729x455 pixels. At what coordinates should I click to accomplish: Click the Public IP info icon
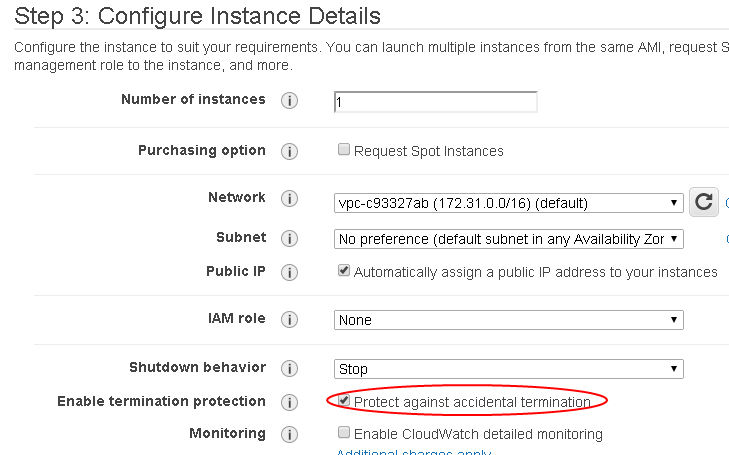pyautogui.click(x=289, y=272)
